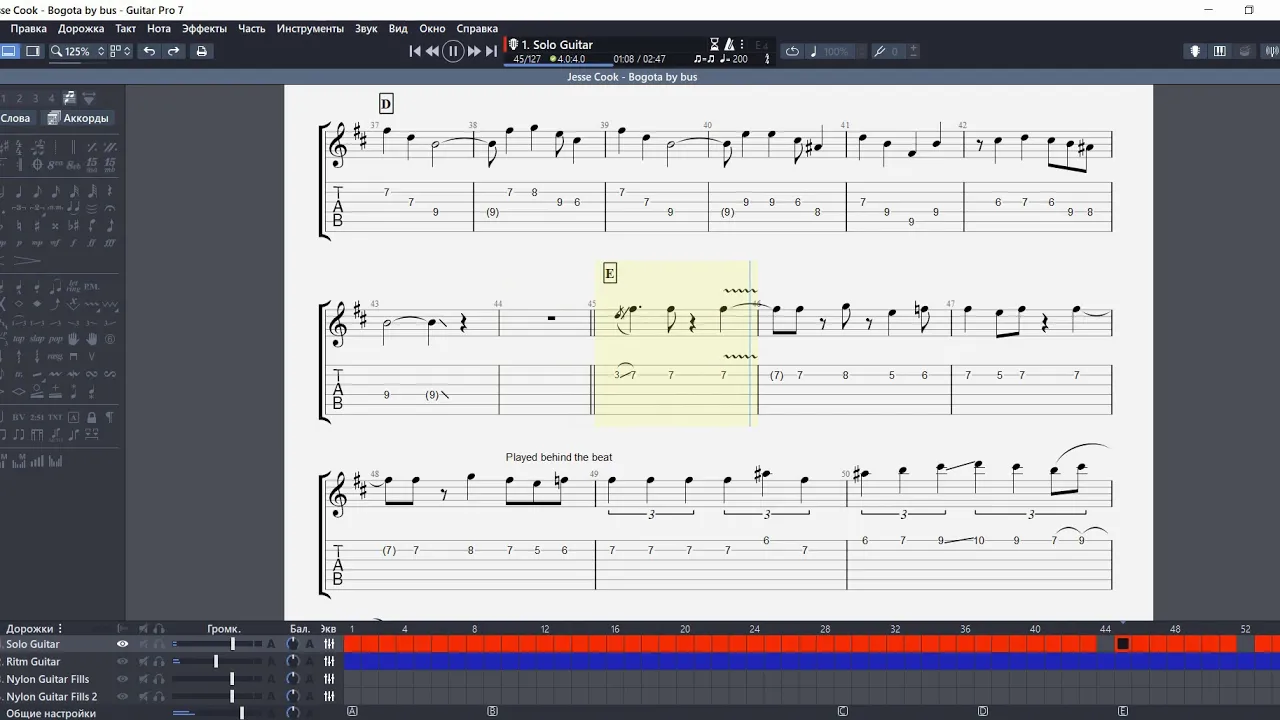
Task: Click section marker D in the score
Action: (386, 104)
